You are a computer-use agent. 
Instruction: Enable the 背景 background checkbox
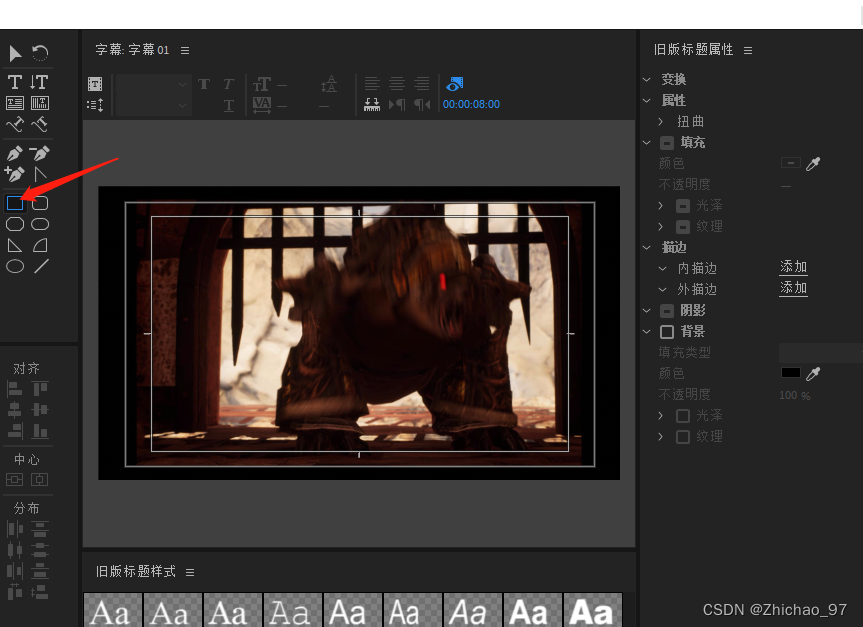point(667,332)
